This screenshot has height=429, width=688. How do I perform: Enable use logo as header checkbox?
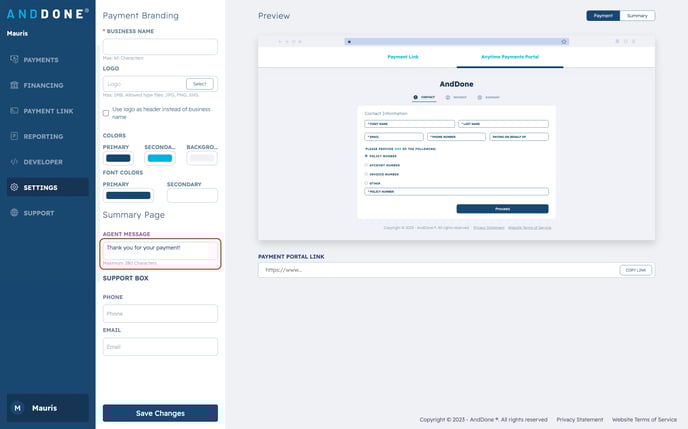click(106, 113)
